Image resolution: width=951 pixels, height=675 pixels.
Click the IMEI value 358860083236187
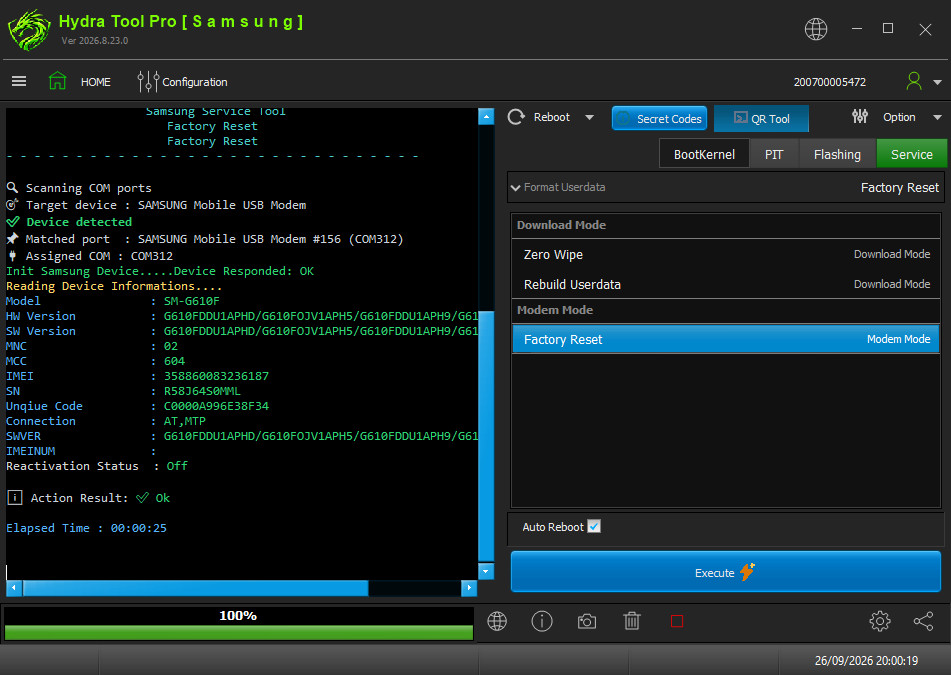[216, 376]
